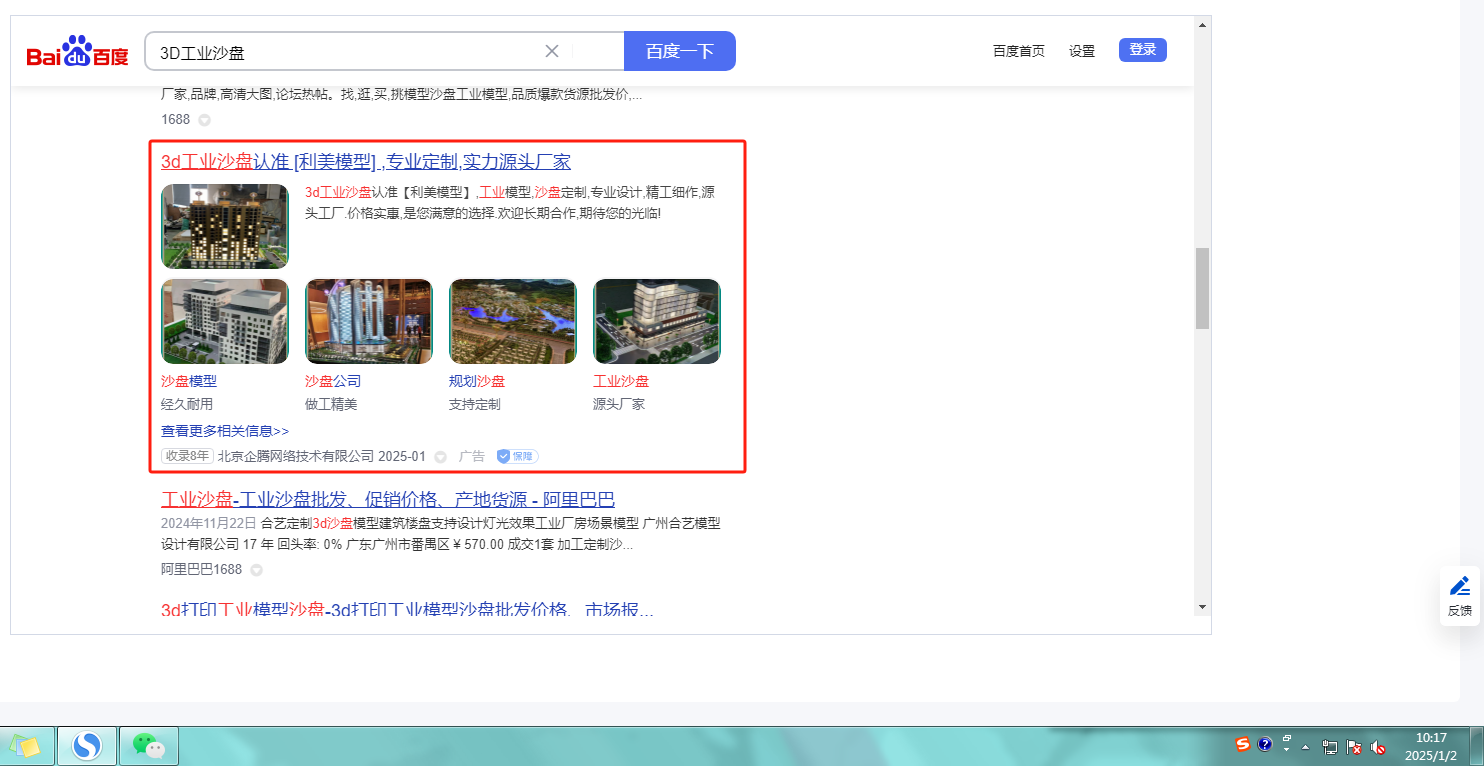Click the 做工精美 description text
Viewport: 1484px width, 766px height.
[331, 404]
